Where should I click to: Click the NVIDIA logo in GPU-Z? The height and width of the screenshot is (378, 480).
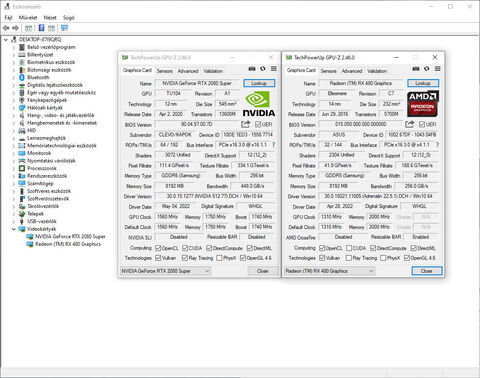click(259, 104)
